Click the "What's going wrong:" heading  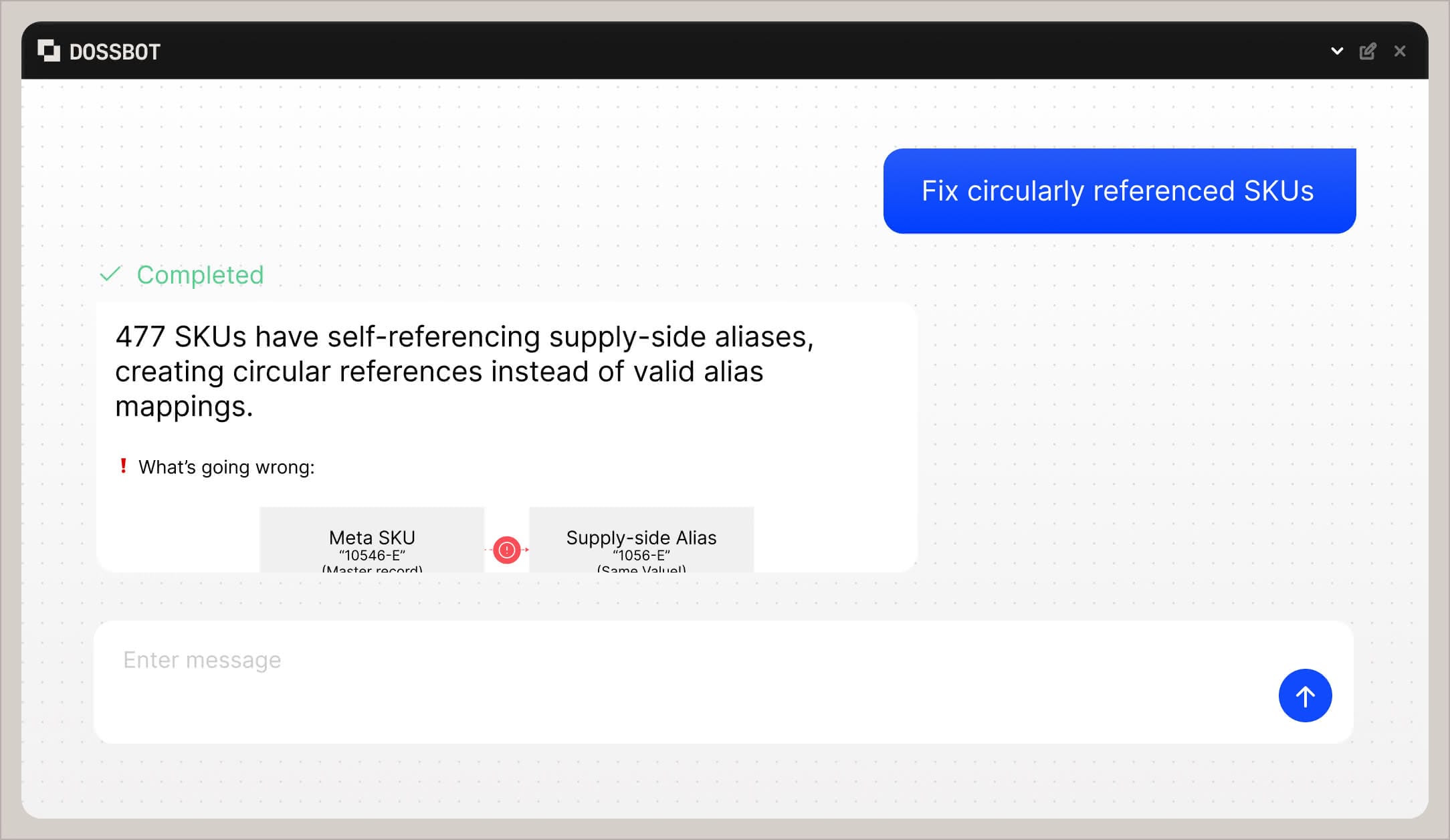coord(226,467)
